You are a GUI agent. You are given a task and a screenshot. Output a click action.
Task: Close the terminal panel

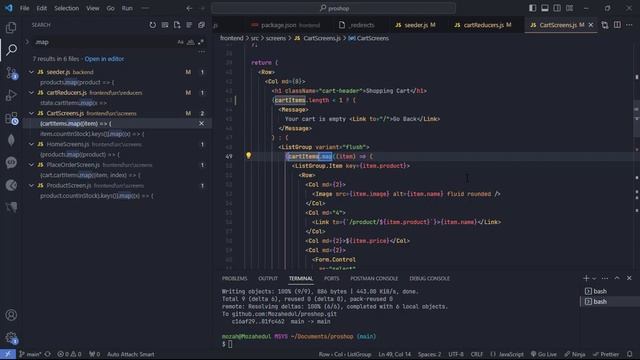[629, 278]
